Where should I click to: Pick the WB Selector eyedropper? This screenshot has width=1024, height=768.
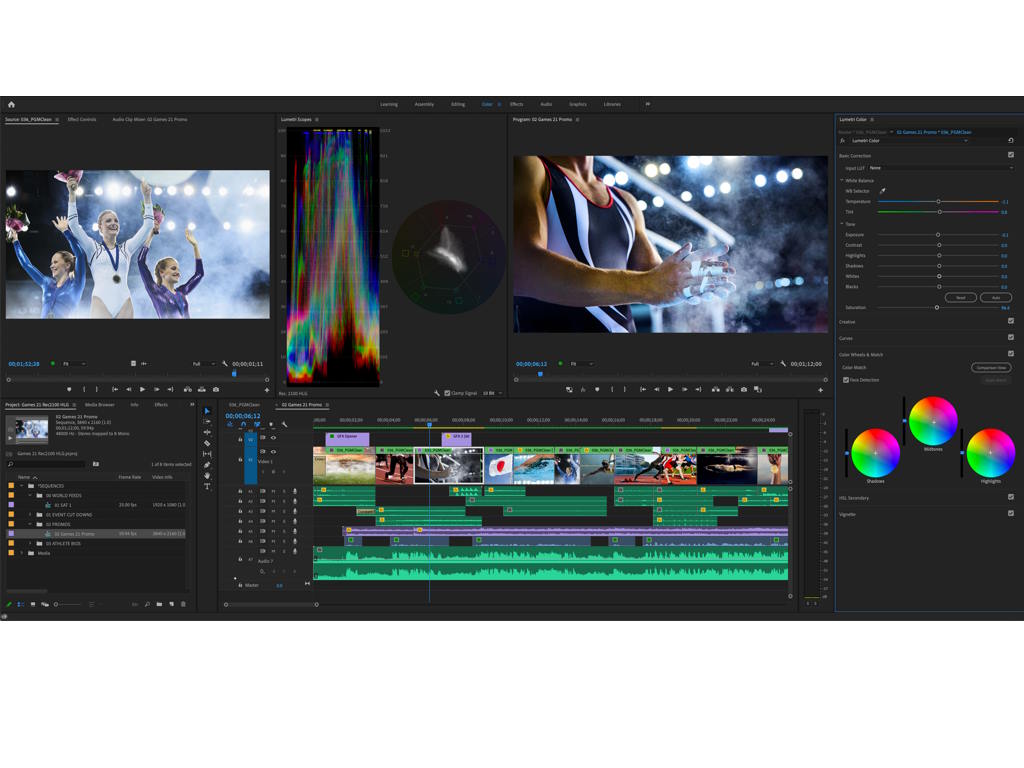coord(882,191)
